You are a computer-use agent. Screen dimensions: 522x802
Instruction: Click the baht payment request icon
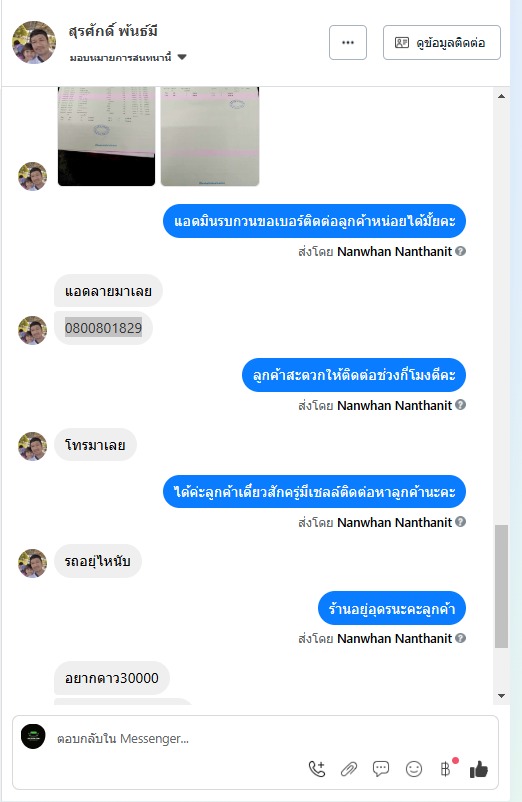click(x=446, y=769)
